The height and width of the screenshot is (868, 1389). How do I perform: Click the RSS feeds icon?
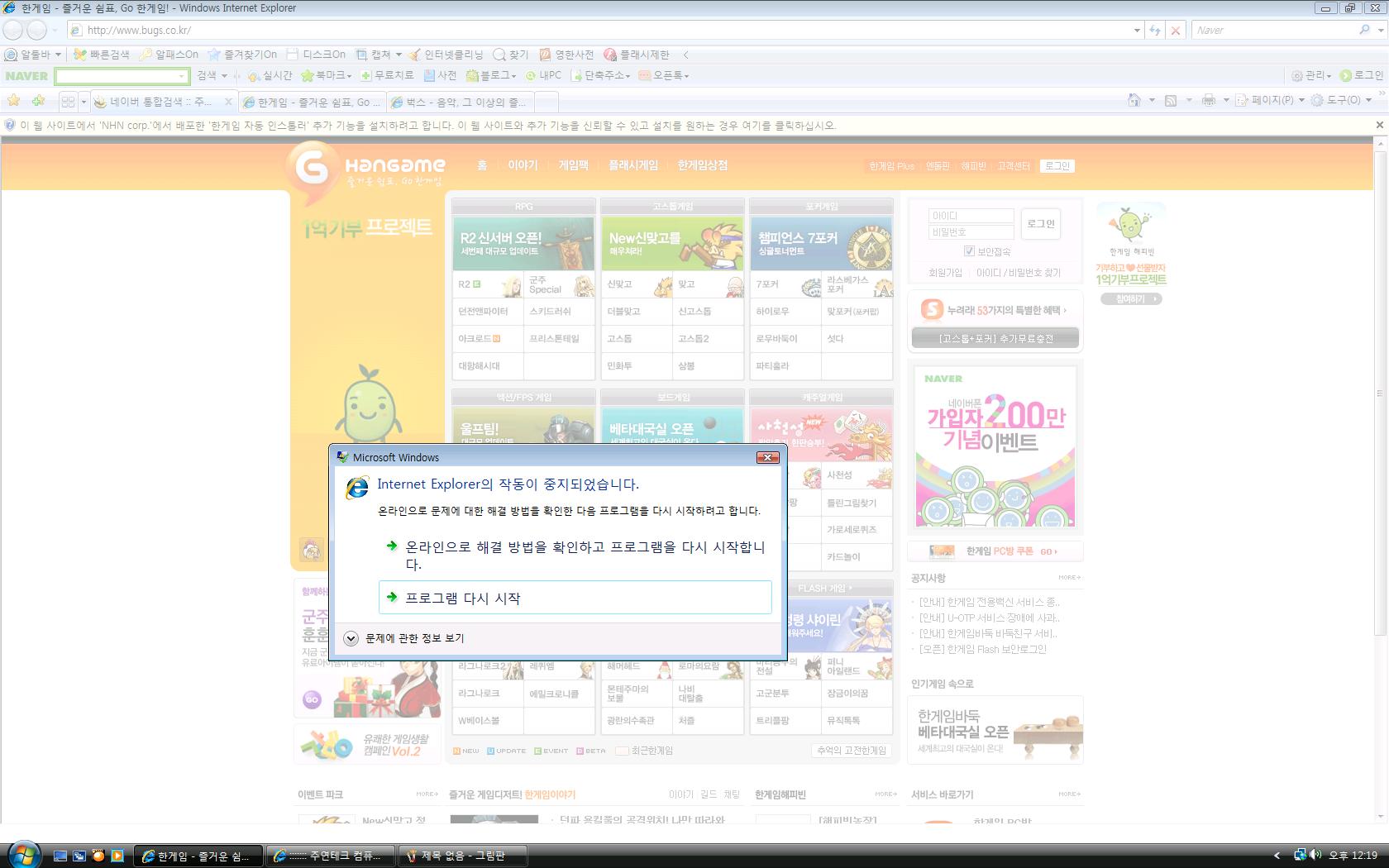[x=1171, y=100]
